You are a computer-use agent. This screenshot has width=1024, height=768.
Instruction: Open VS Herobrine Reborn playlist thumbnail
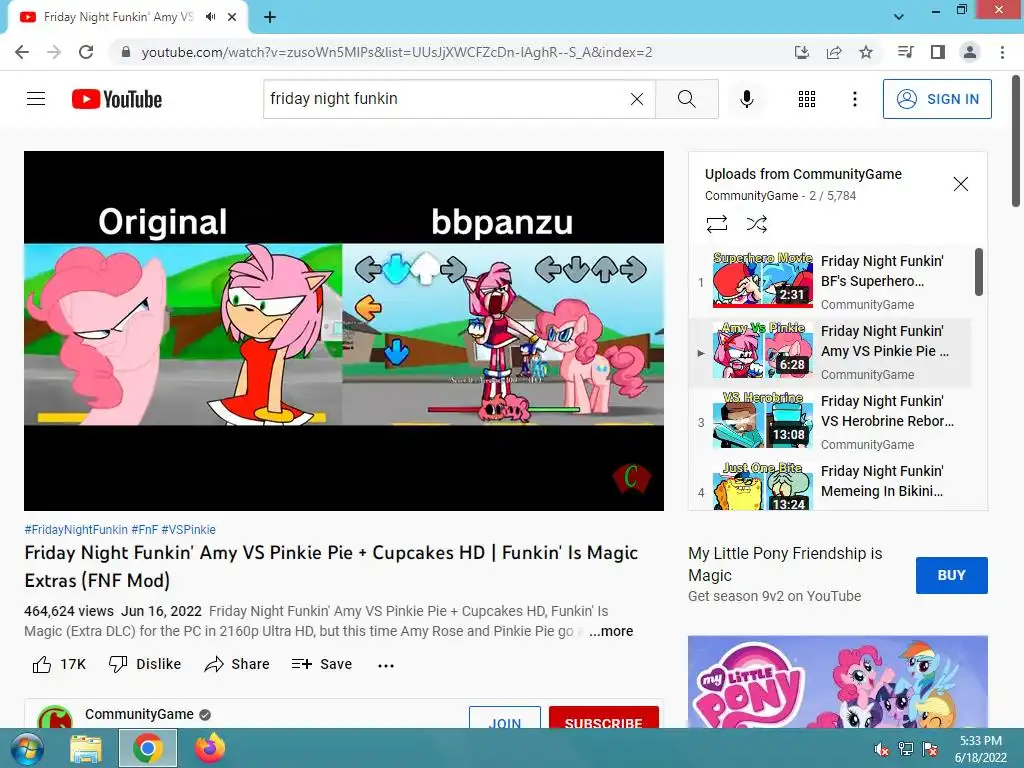coord(762,420)
